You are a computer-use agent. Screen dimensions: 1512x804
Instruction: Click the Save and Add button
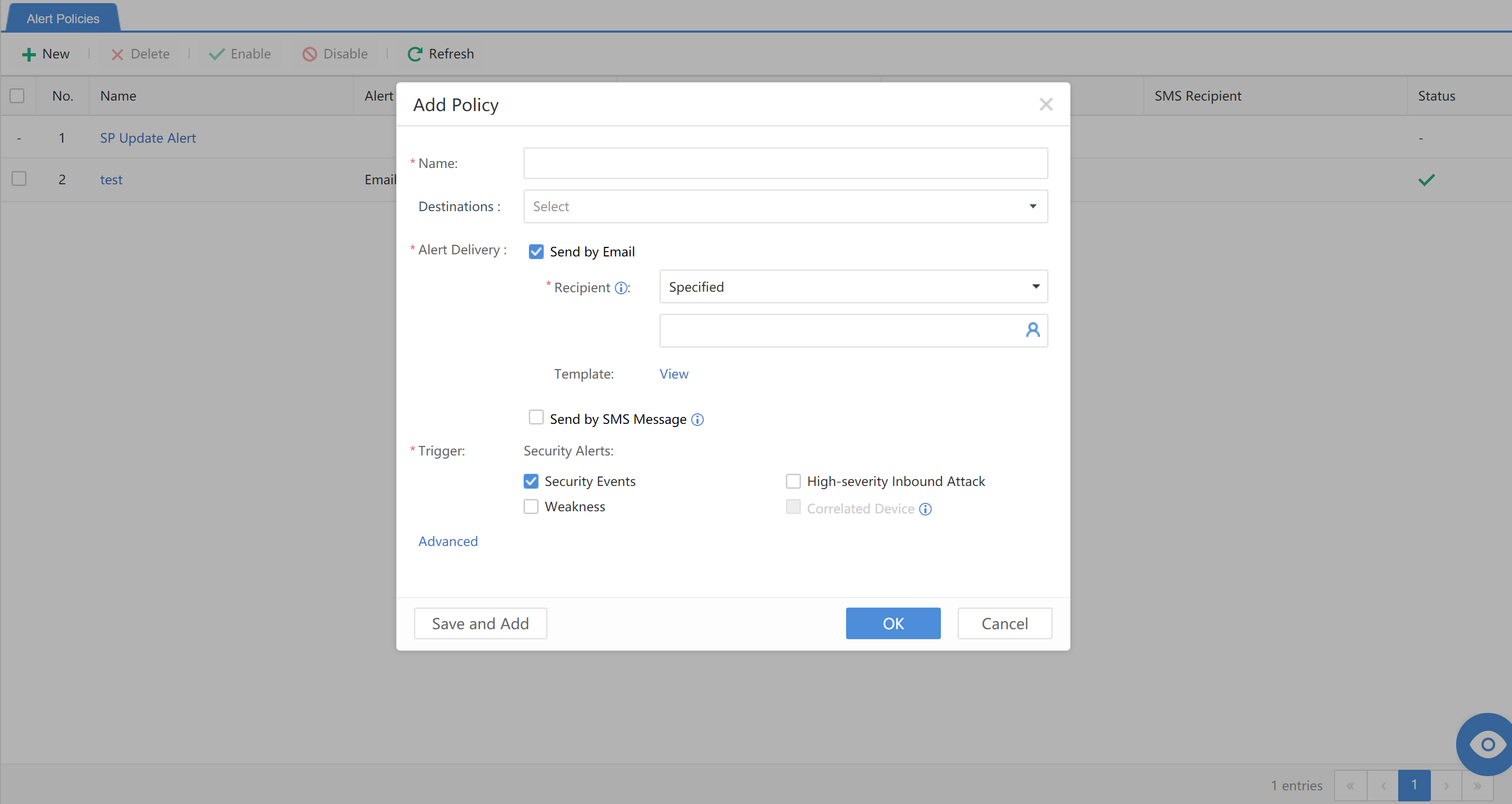(x=480, y=623)
